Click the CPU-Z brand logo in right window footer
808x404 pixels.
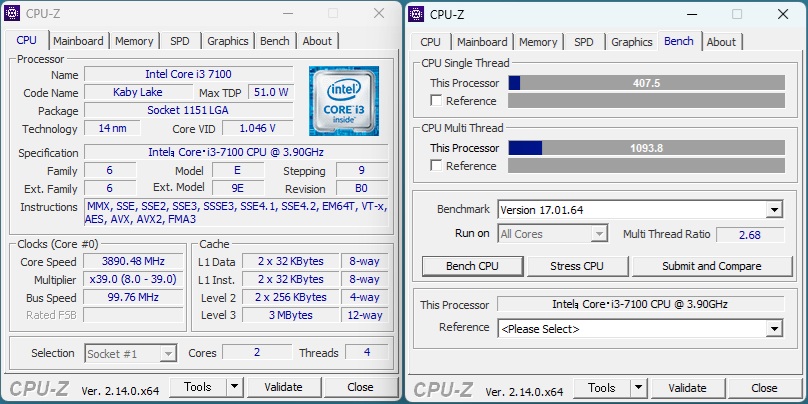click(443, 390)
